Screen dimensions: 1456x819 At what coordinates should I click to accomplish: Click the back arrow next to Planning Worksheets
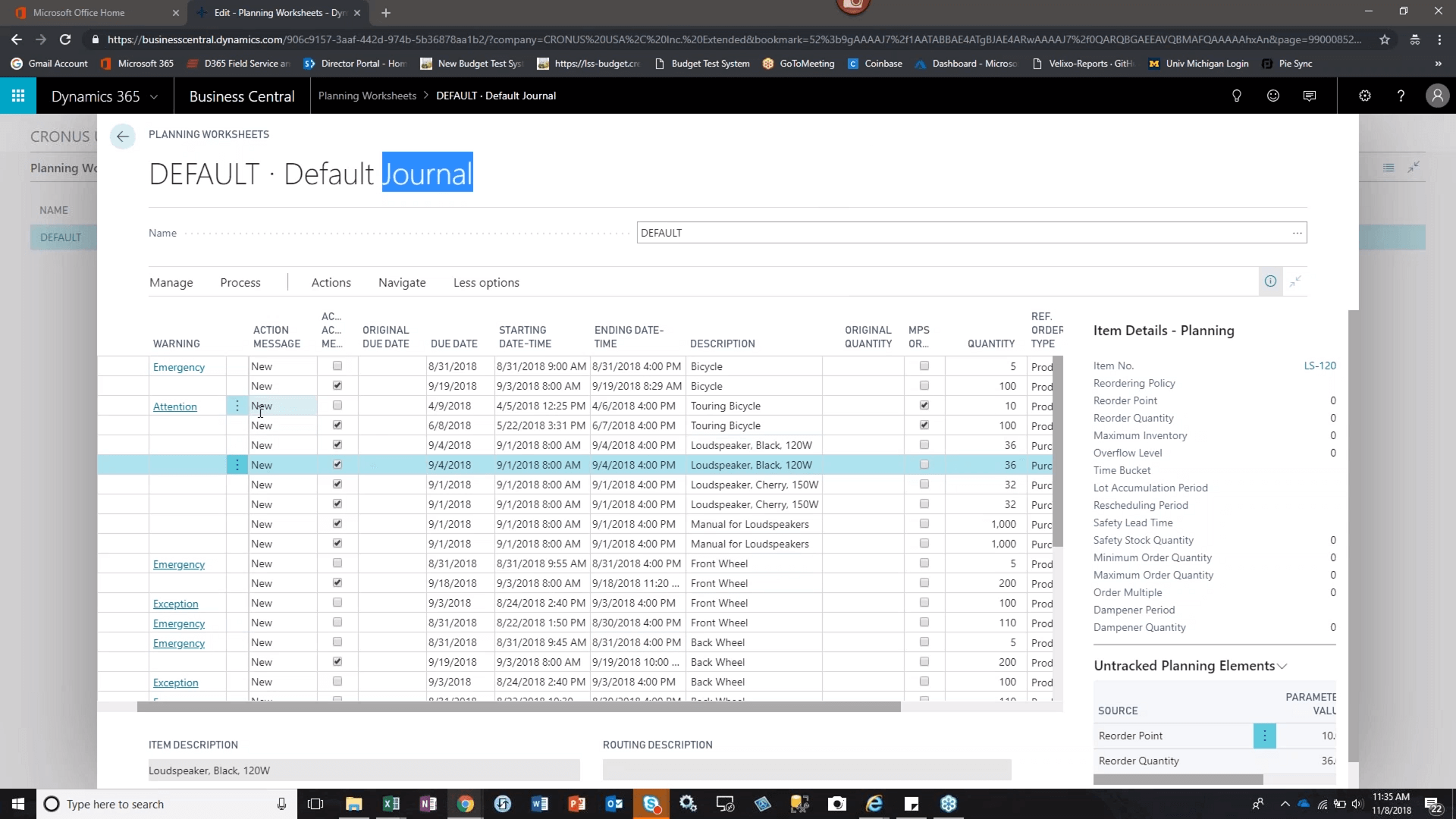[122, 136]
